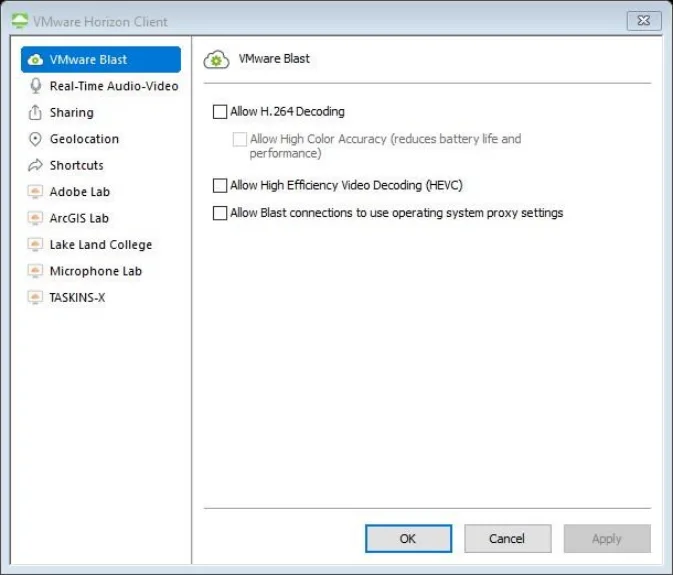Viewport: 673px width, 575px height.
Task: Click the Cancel button
Action: point(507,539)
